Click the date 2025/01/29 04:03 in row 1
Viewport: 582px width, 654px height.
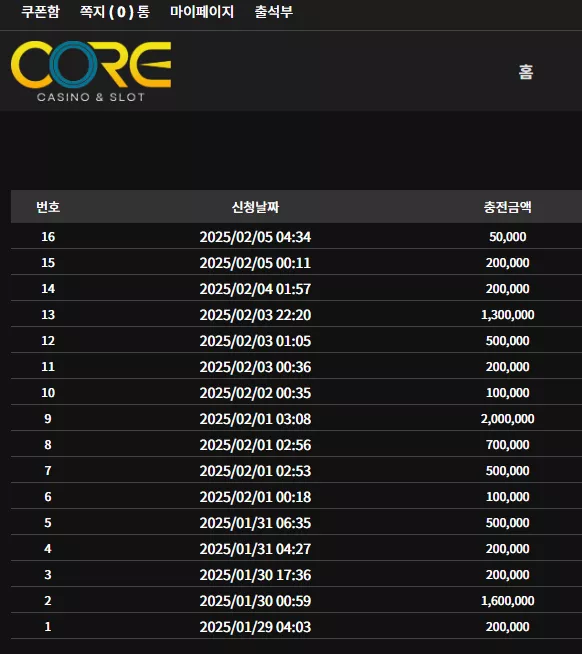coord(255,626)
